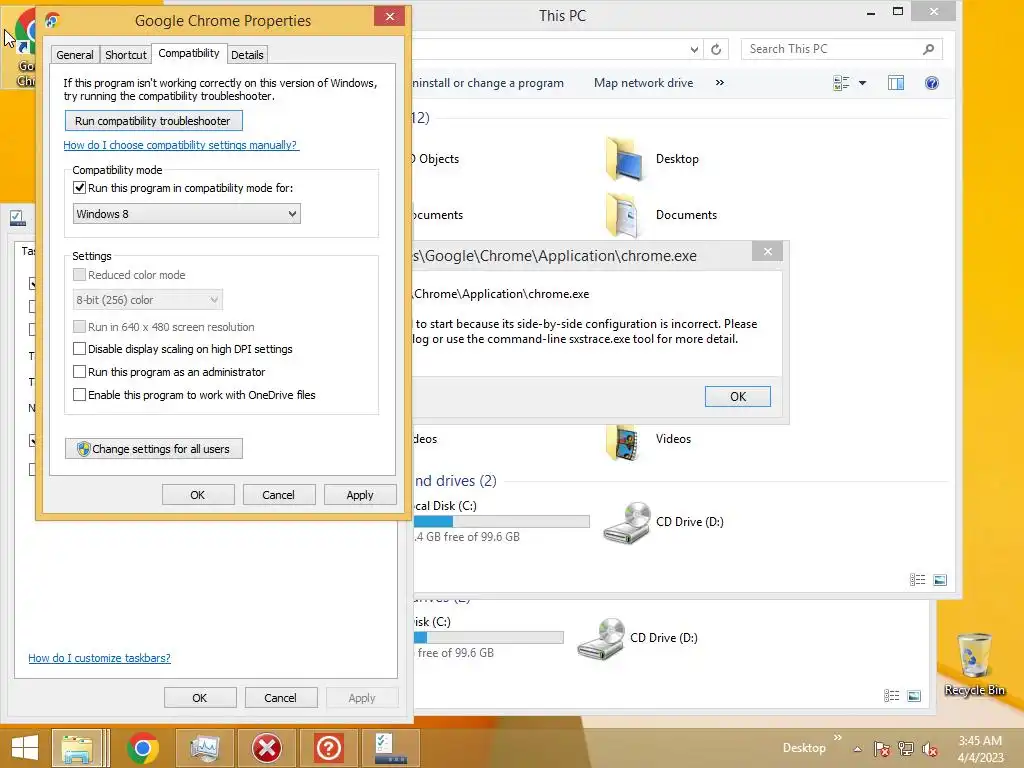This screenshot has height=768, width=1024.
Task: Click the red question mark taskbar icon
Action: click(x=328, y=748)
